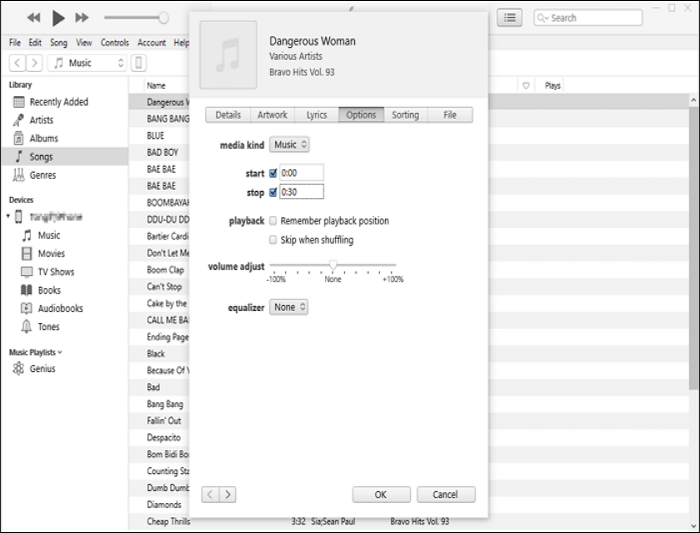Open the media kind dropdown

[x=290, y=145]
